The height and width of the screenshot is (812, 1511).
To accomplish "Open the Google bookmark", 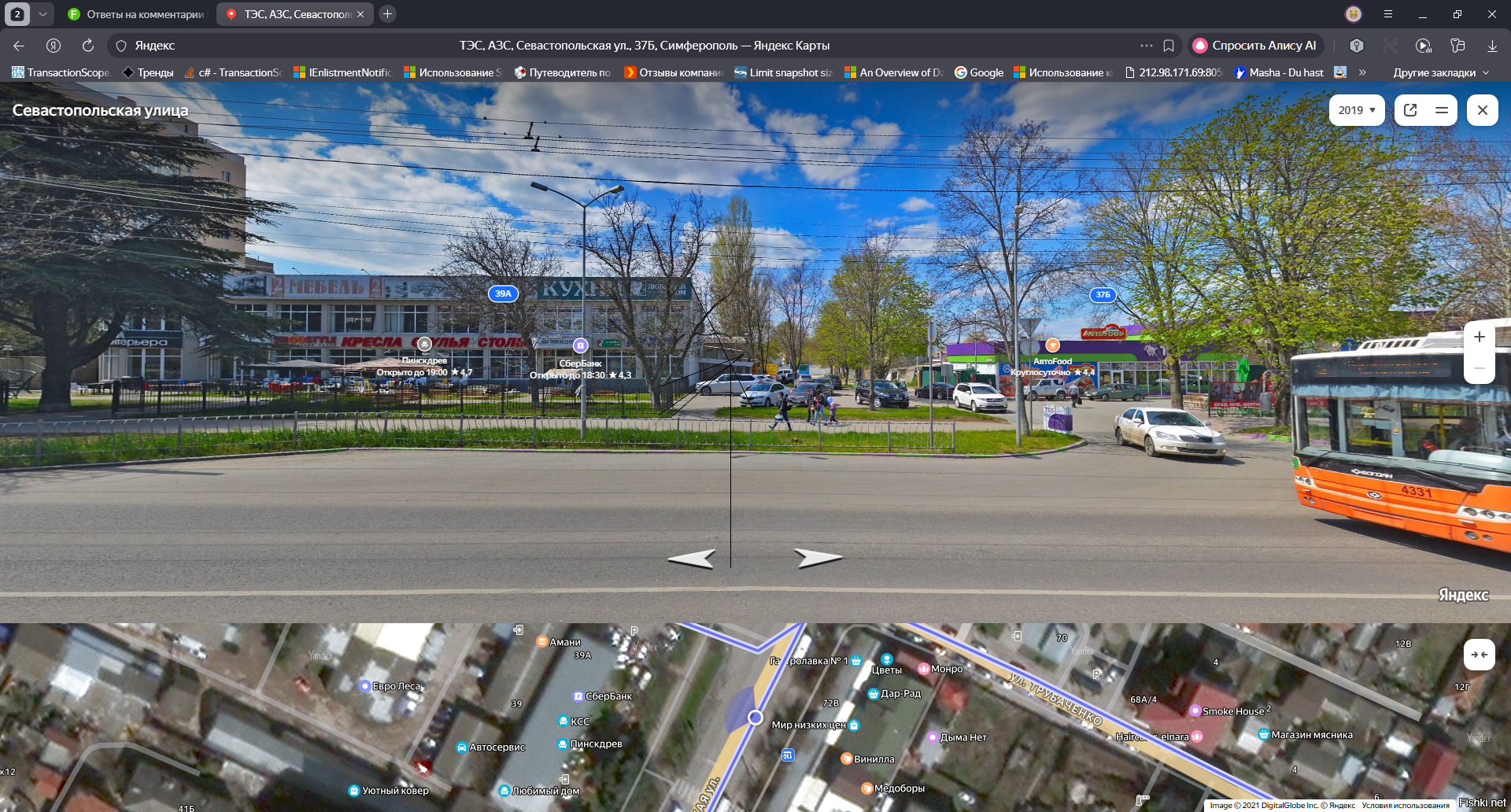I will (x=979, y=72).
